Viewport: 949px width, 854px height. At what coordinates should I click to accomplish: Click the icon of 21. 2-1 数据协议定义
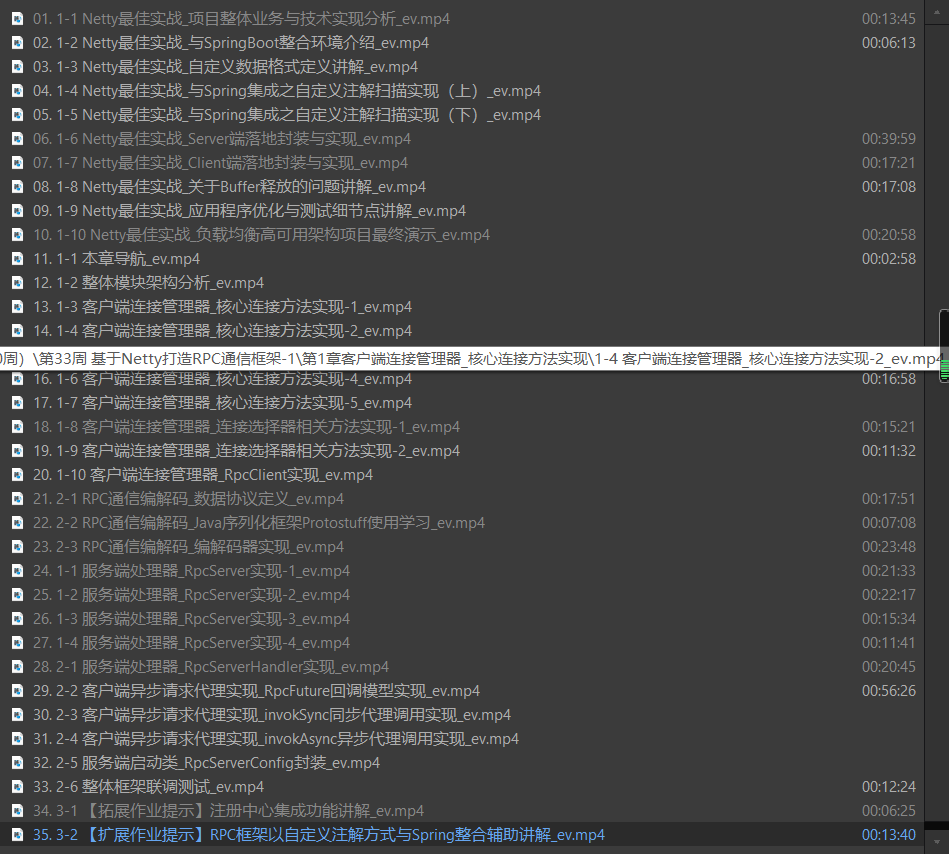[x=18, y=499]
